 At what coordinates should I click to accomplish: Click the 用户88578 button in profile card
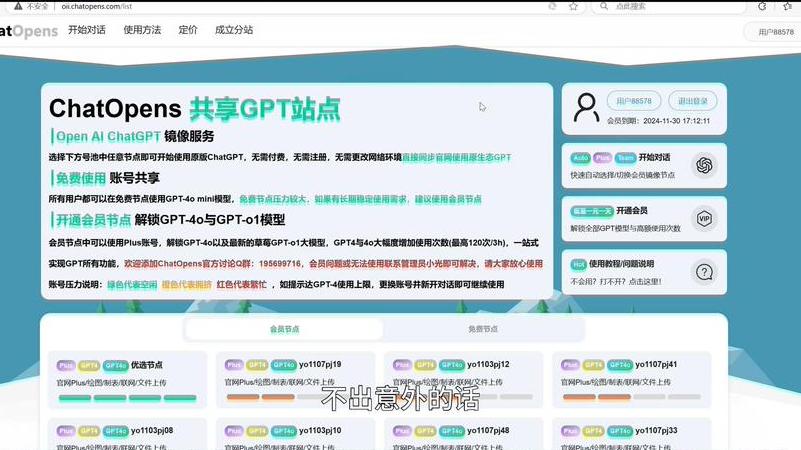pyautogui.click(x=633, y=101)
